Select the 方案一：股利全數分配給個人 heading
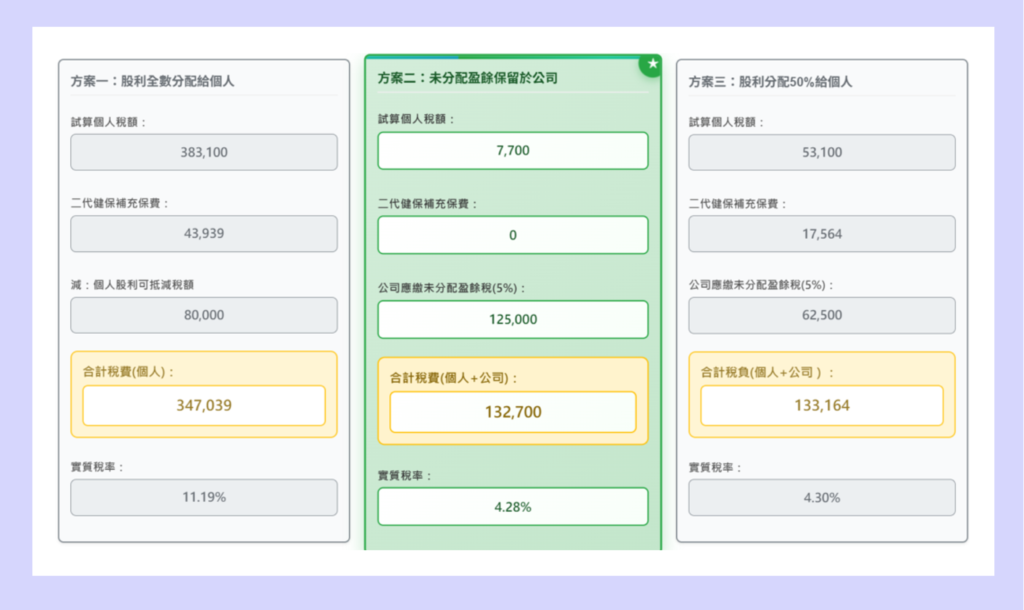 pyautogui.click(x=153, y=81)
